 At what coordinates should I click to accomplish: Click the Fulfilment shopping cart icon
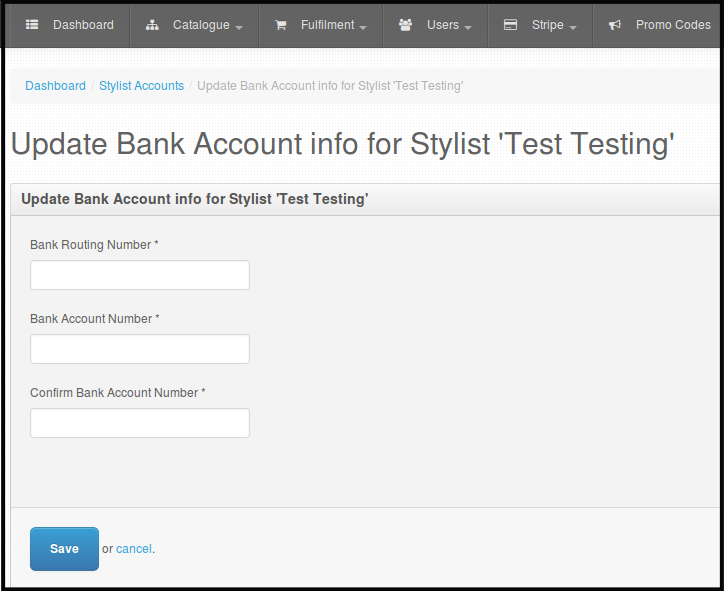pos(280,25)
